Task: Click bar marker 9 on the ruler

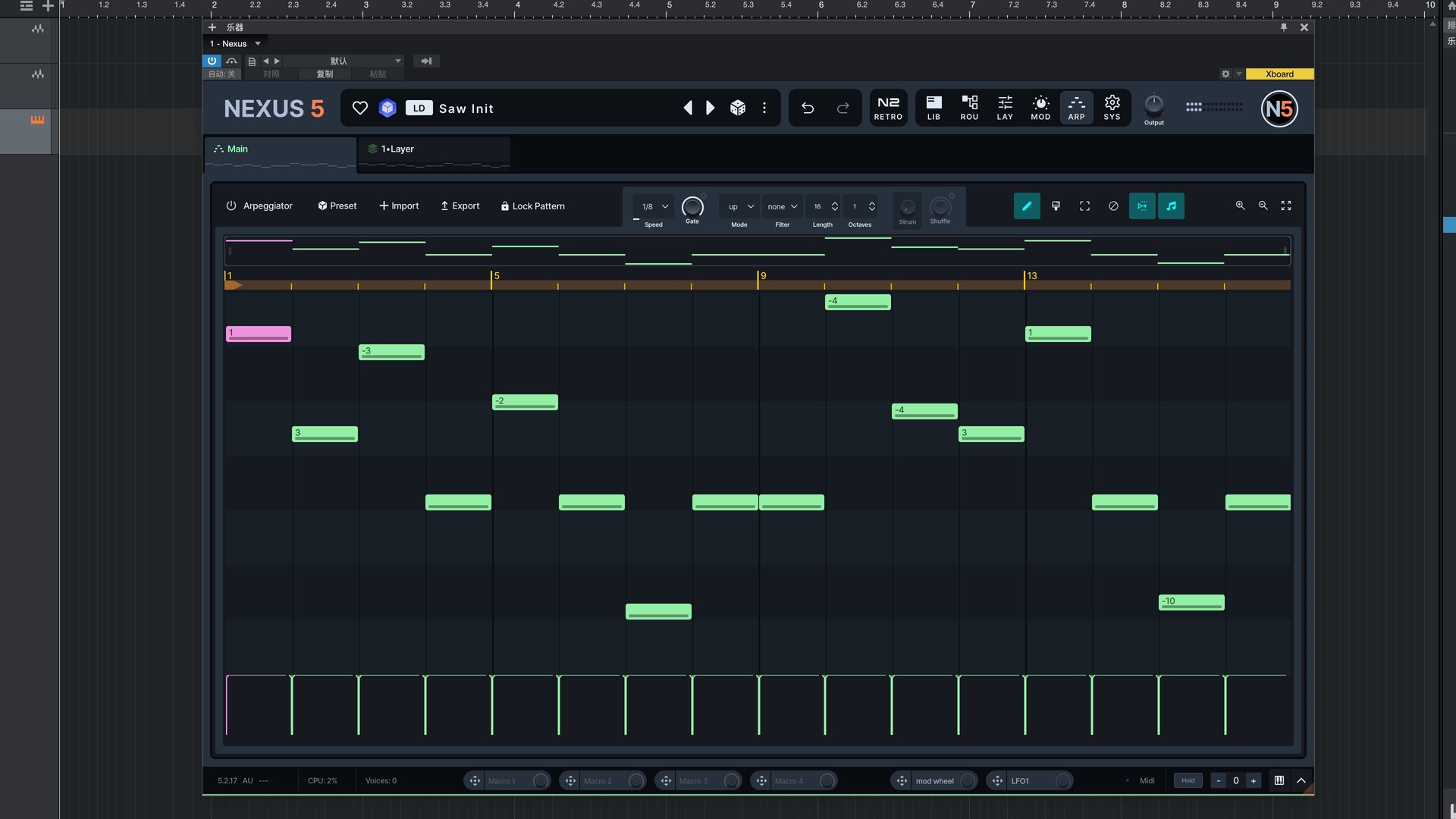Action: point(763,276)
